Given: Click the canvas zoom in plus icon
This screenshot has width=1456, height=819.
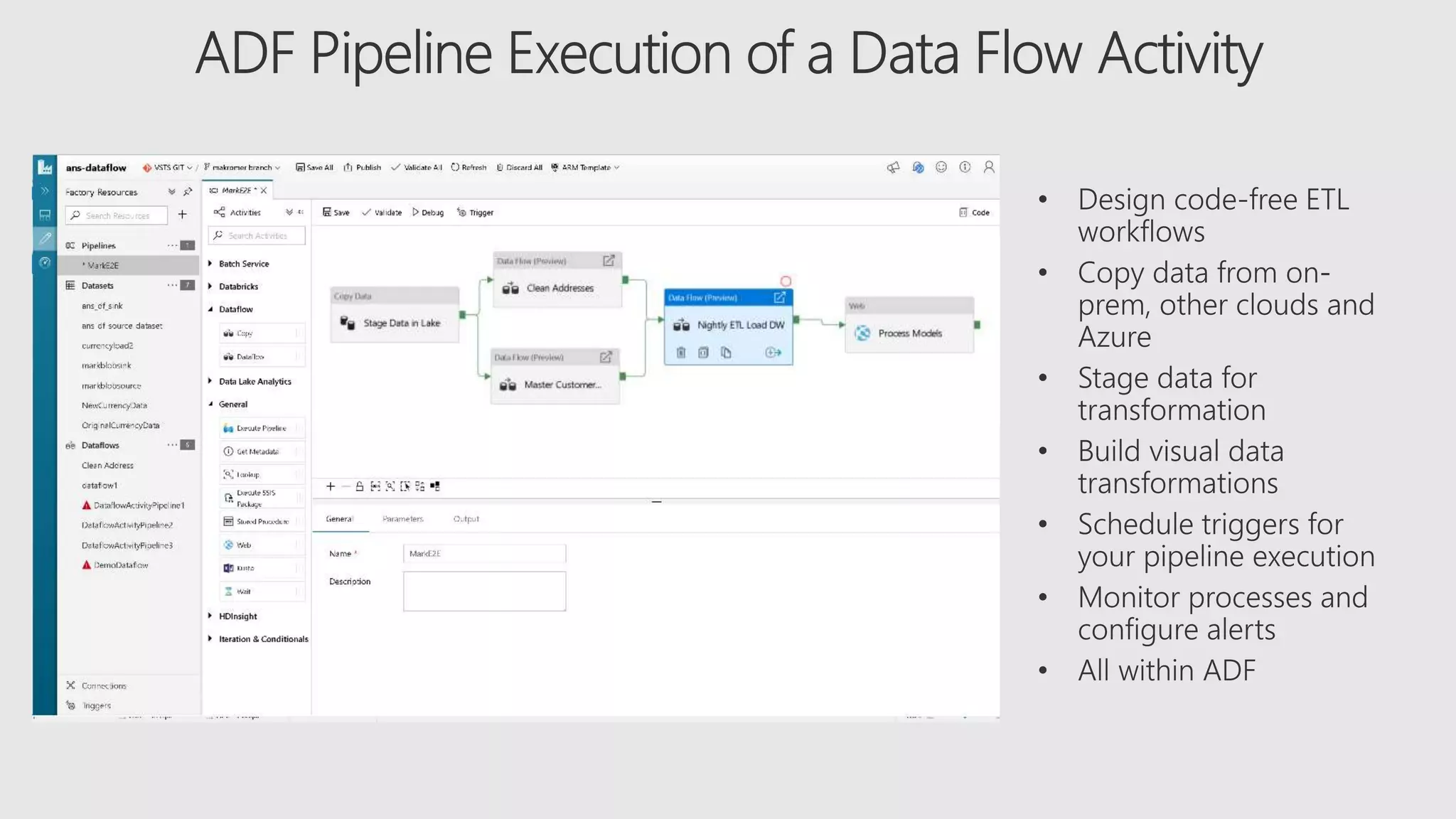Looking at the screenshot, I should point(331,487).
